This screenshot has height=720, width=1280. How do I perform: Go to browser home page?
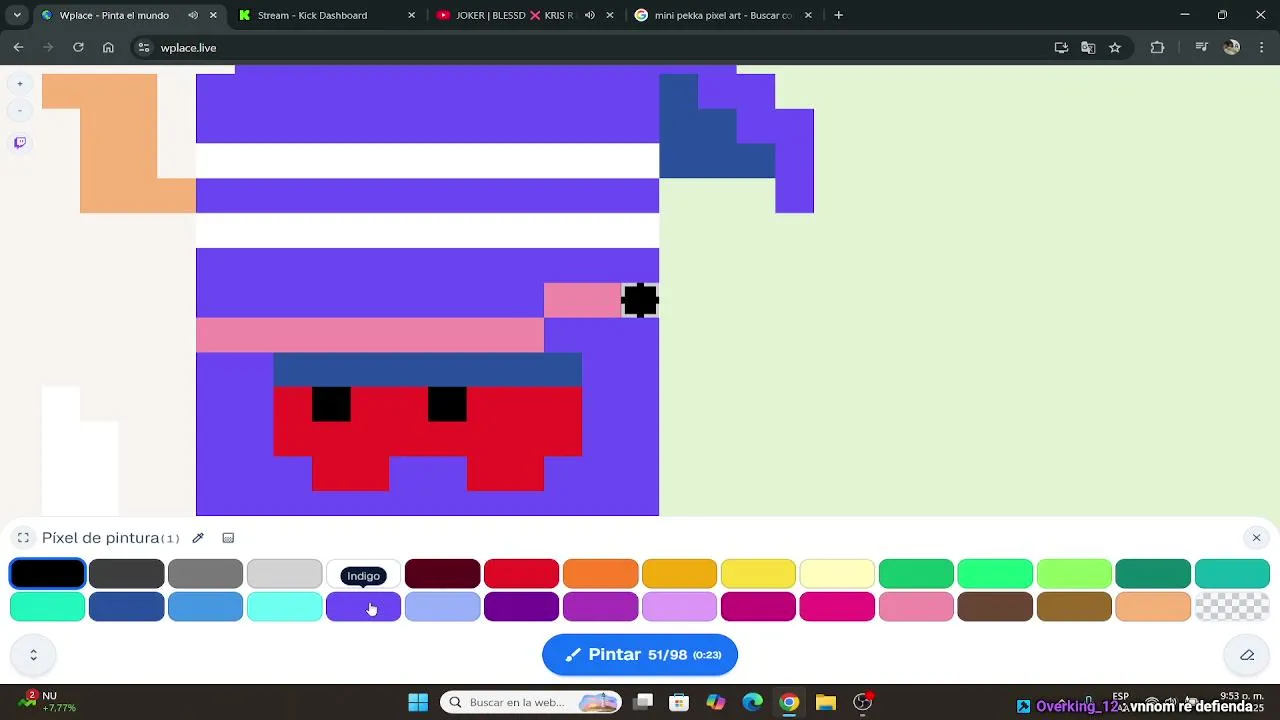pos(108,47)
